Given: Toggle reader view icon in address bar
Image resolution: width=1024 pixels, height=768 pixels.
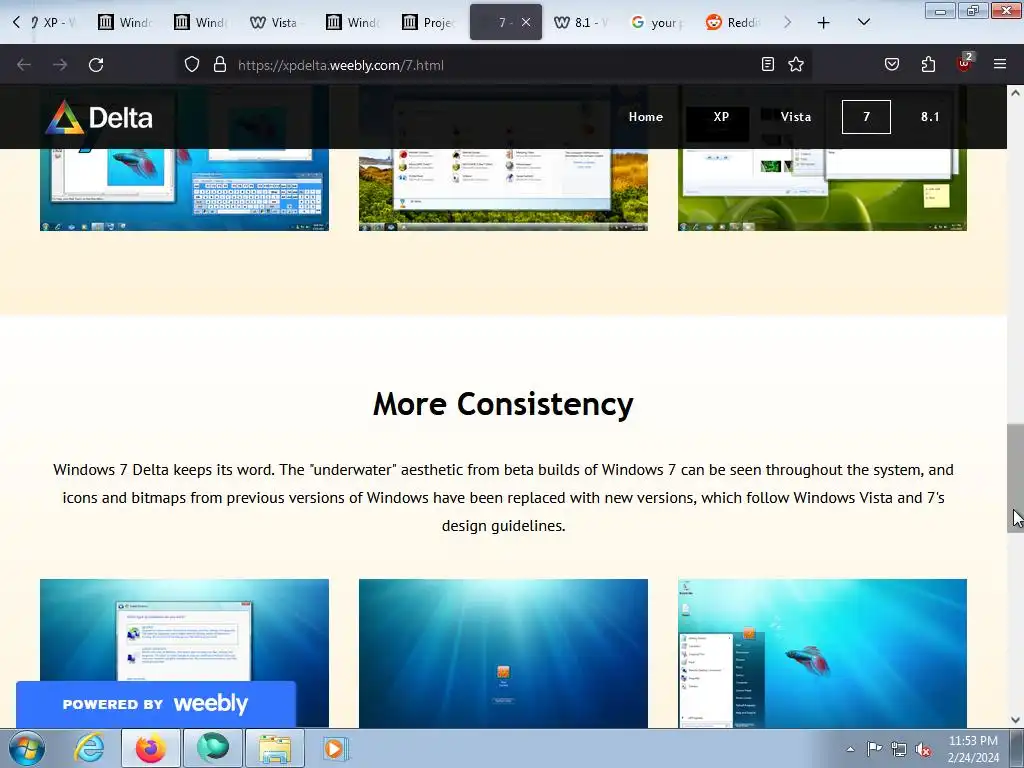Looking at the screenshot, I should (768, 64).
